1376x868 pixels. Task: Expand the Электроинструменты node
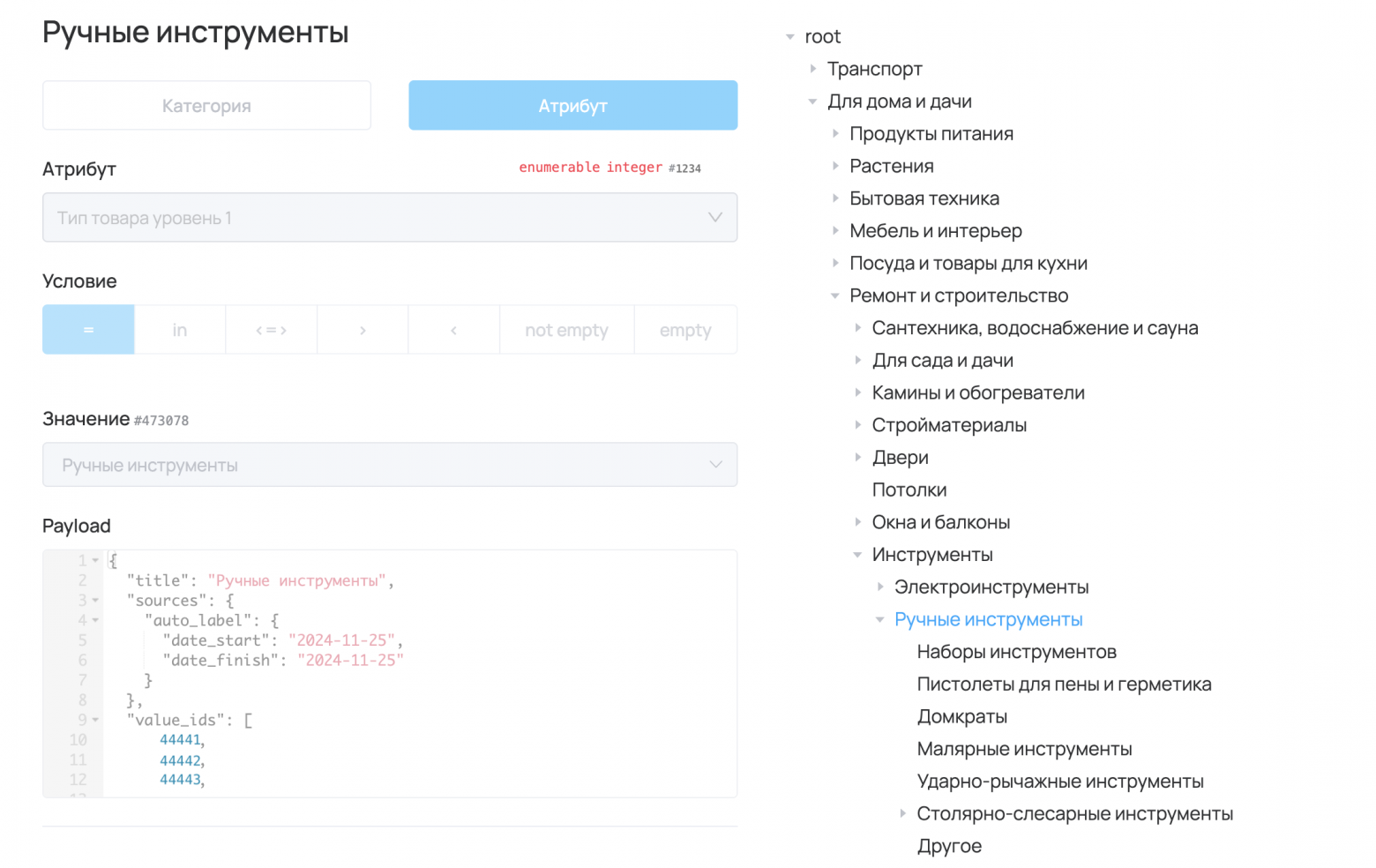click(881, 586)
